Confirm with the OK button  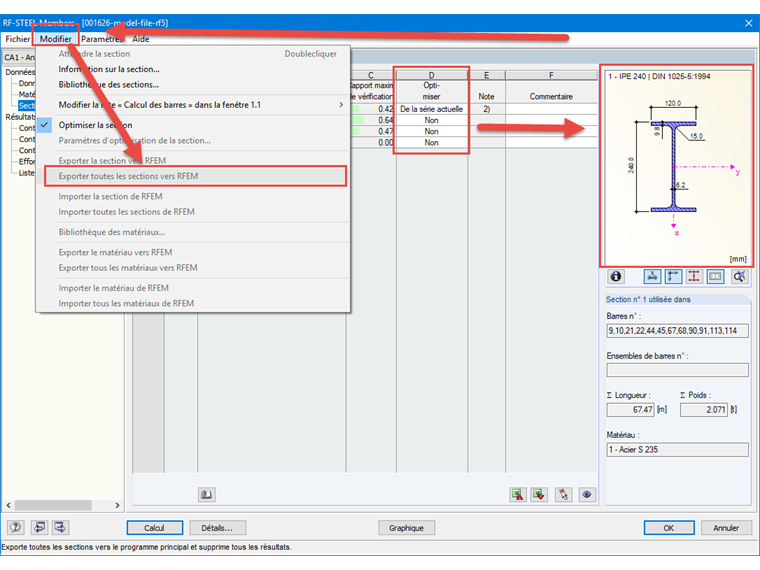coord(669,528)
